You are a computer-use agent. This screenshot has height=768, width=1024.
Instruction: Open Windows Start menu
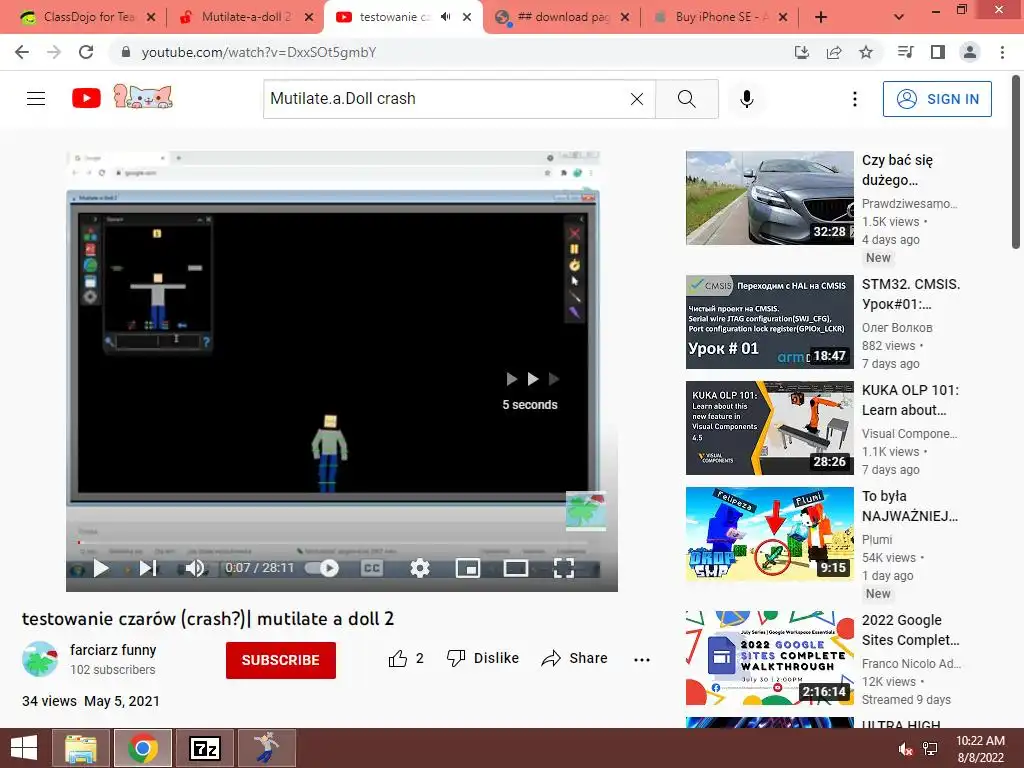click(x=24, y=748)
